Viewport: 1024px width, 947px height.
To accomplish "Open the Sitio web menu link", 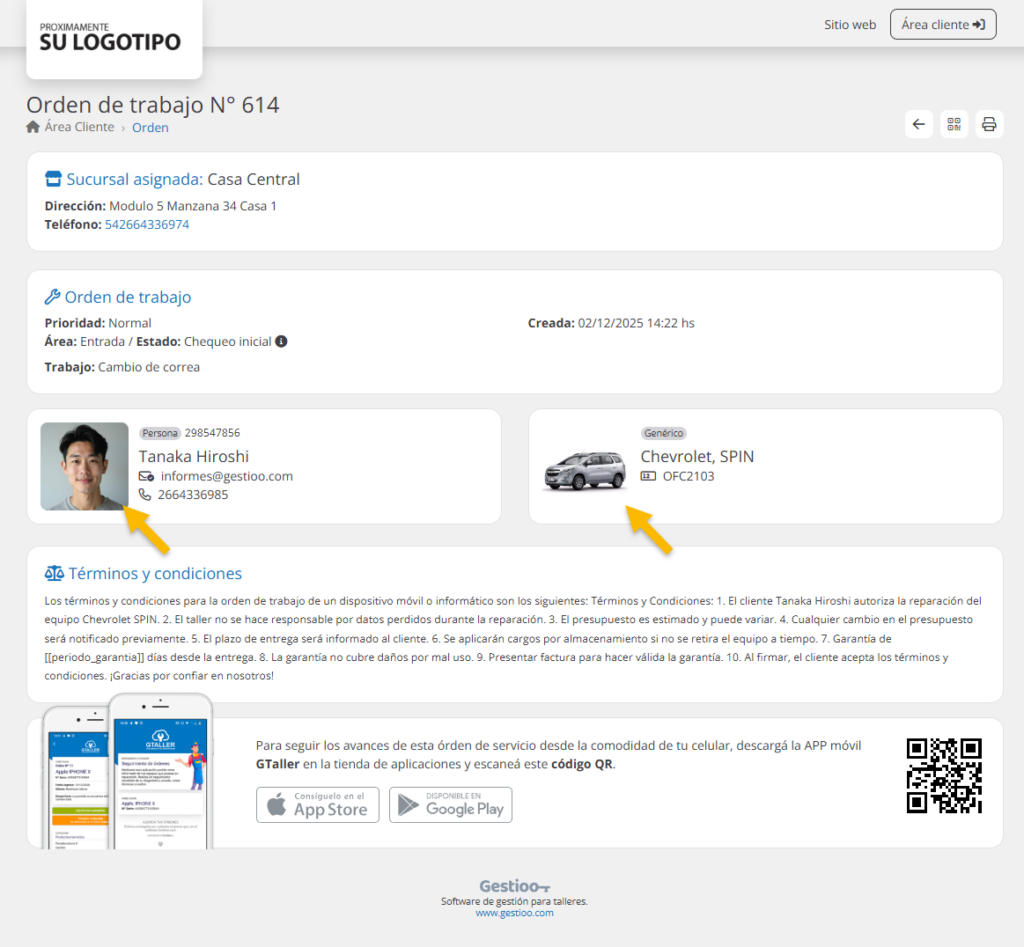I will click(x=850, y=24).
